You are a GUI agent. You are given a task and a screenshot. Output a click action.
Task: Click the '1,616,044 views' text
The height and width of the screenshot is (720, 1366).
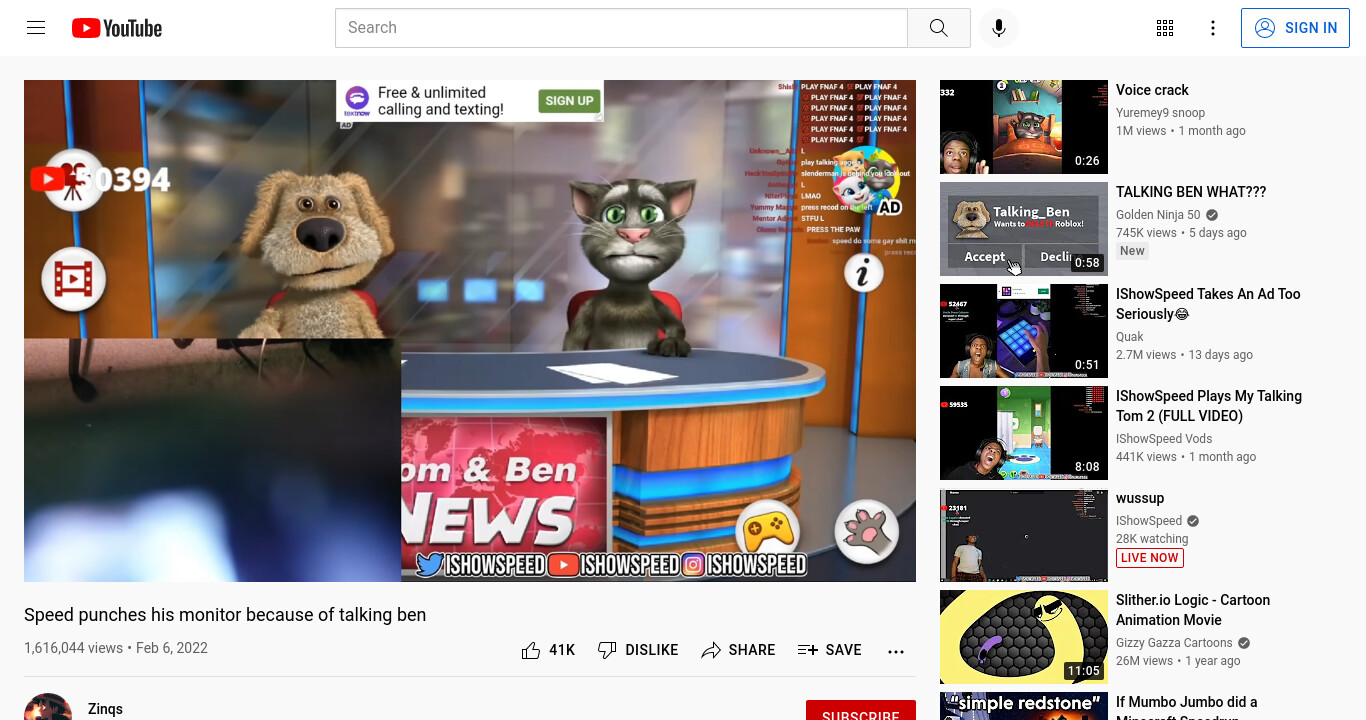73,648
